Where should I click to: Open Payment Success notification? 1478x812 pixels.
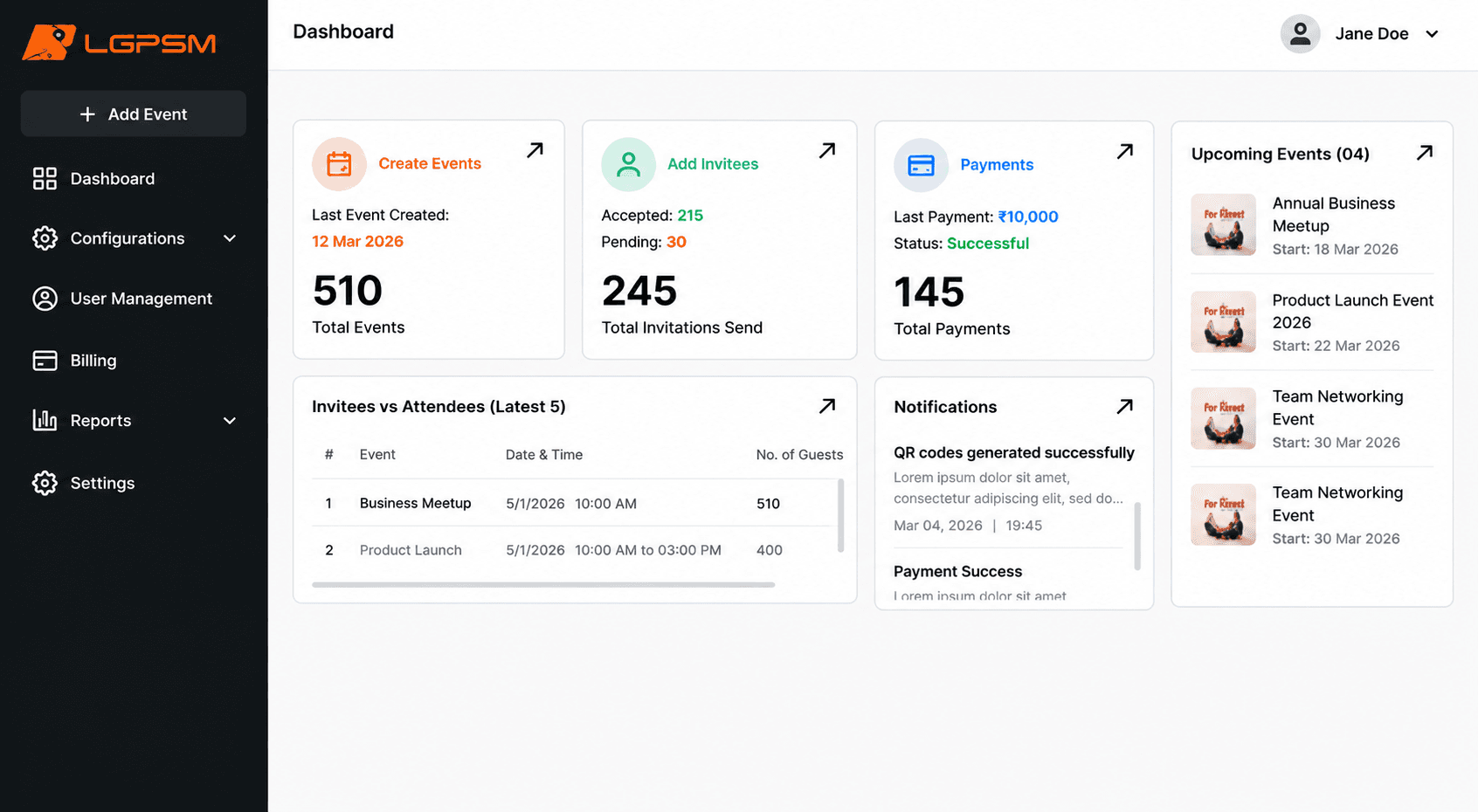(957, 572)
